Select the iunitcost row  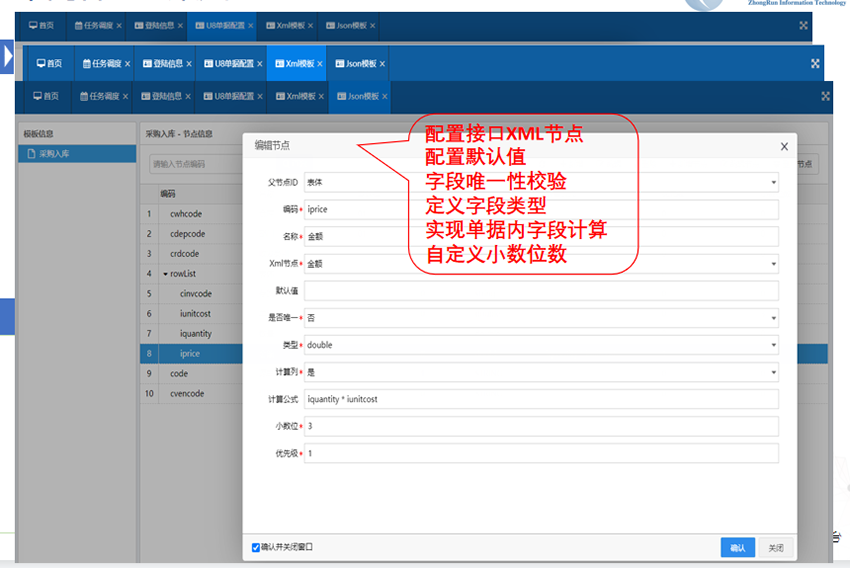192,314
